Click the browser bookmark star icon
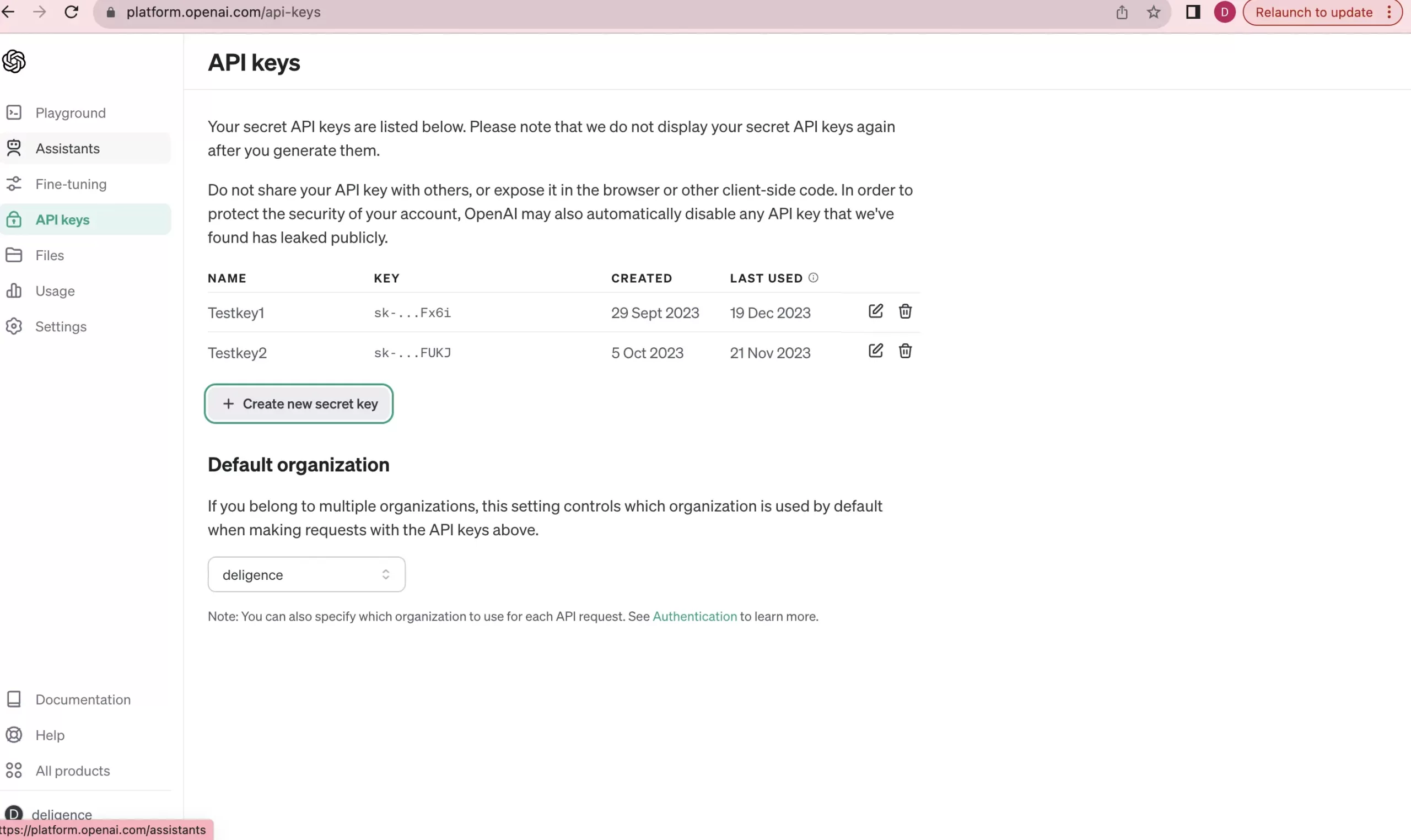1411x840 pixels. (x=1154, y=12)
